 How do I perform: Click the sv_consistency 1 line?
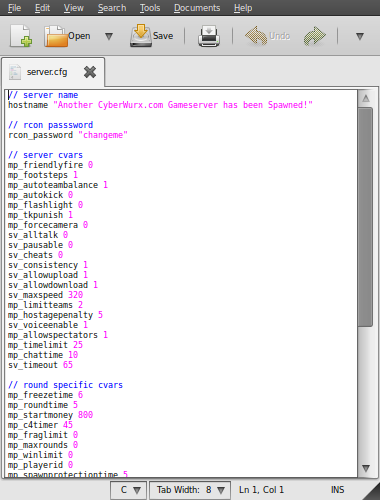tap(48, 265)
